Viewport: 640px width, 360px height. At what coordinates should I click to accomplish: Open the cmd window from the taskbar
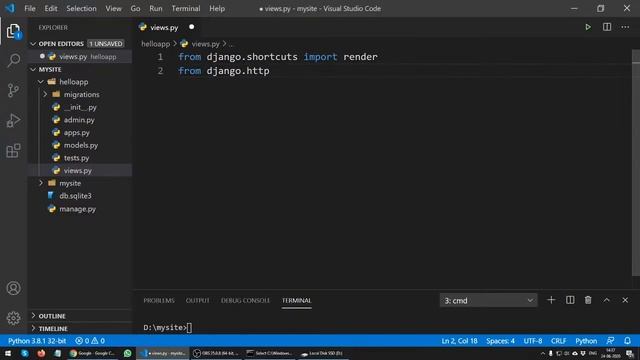pyautogui.click(x=270, y=353)
